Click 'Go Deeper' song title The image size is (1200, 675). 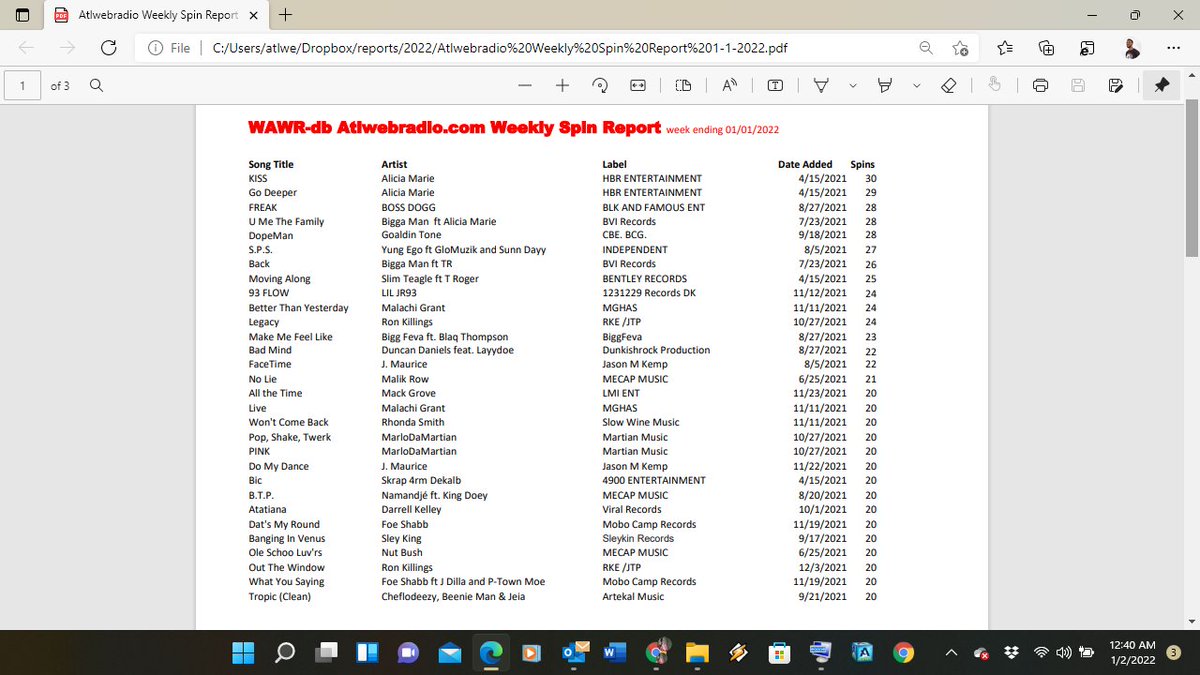[273, 192]
